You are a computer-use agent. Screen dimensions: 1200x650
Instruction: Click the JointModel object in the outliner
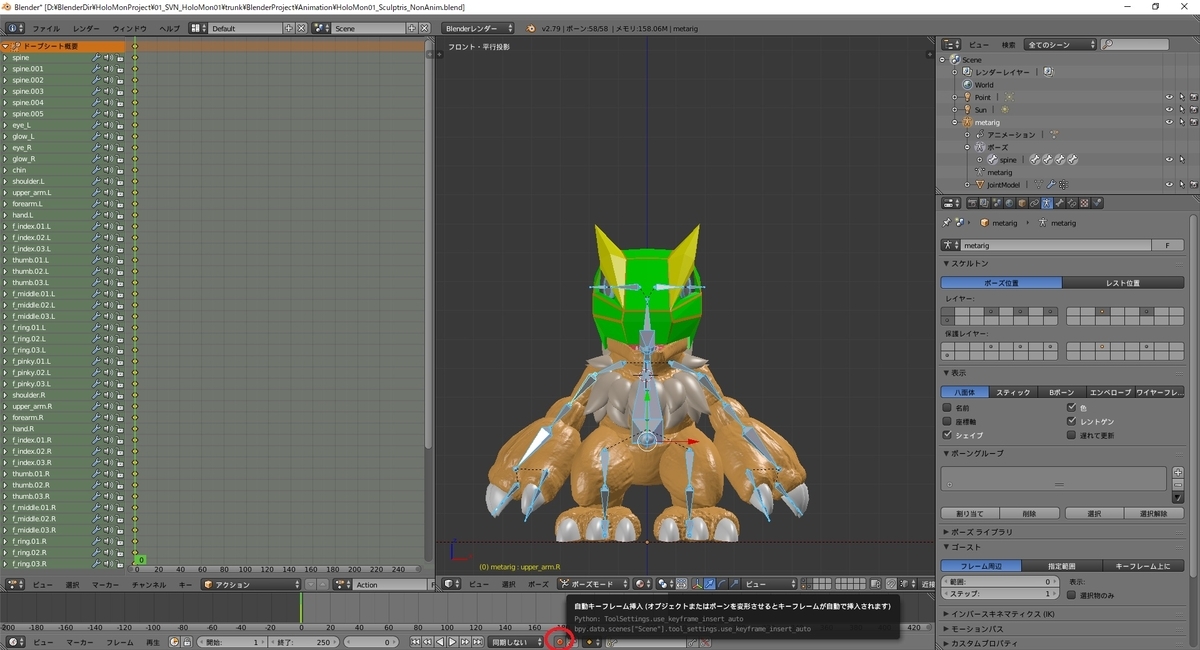point(1003,184)
